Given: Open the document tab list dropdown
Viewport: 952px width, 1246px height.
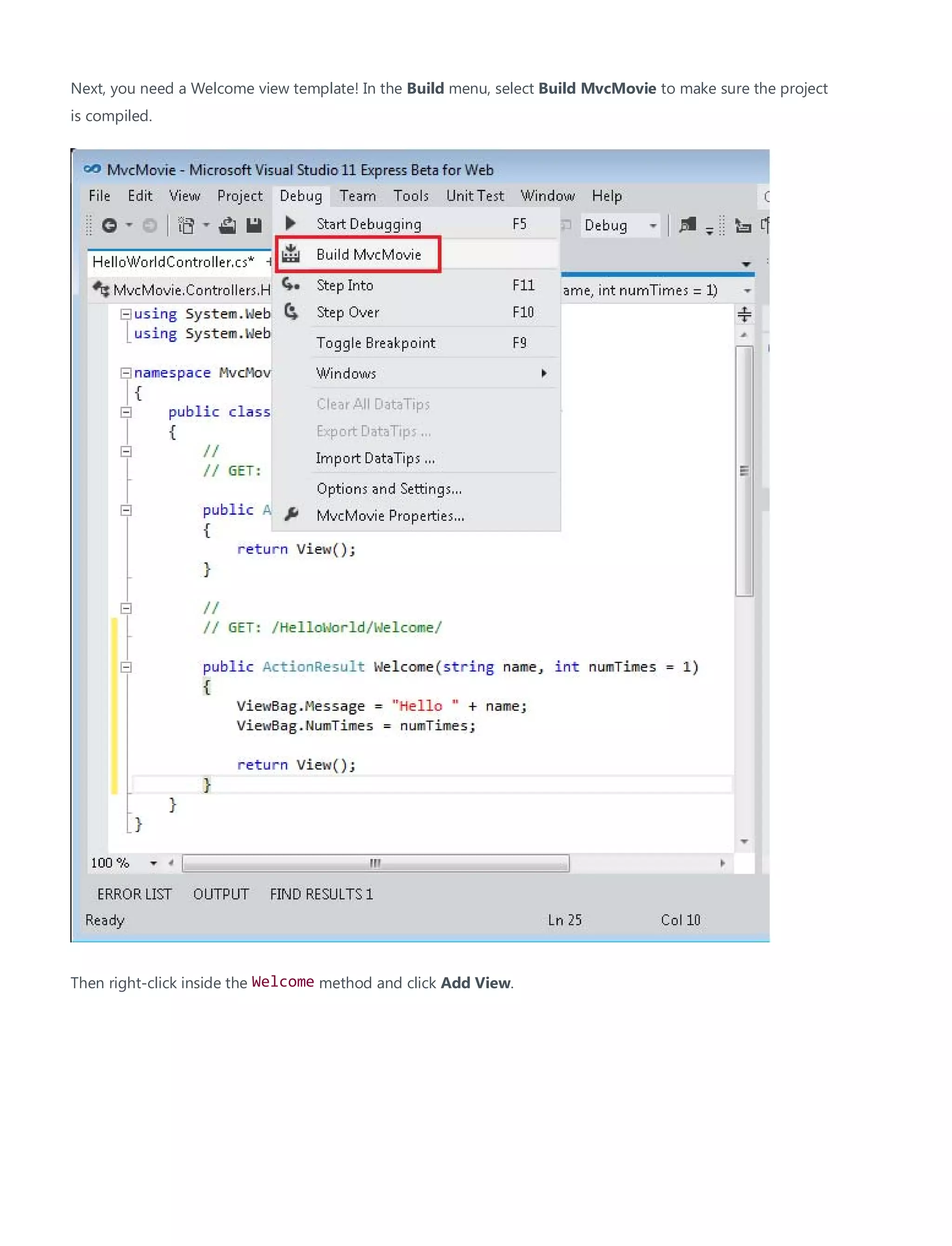Looking at the screenshot, I should (x=746, y=264).
